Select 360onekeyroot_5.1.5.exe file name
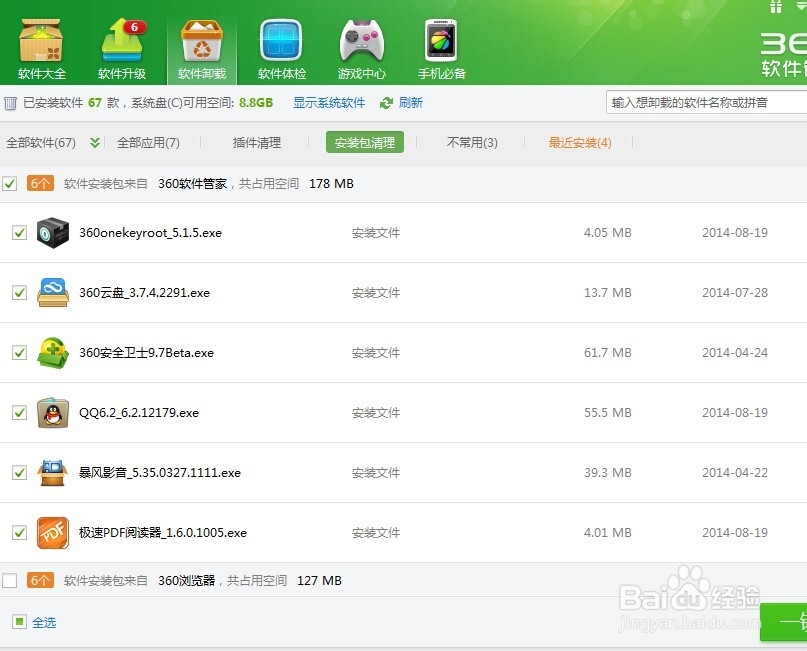Viewport: 807px width, 651px height. [150, 233]
